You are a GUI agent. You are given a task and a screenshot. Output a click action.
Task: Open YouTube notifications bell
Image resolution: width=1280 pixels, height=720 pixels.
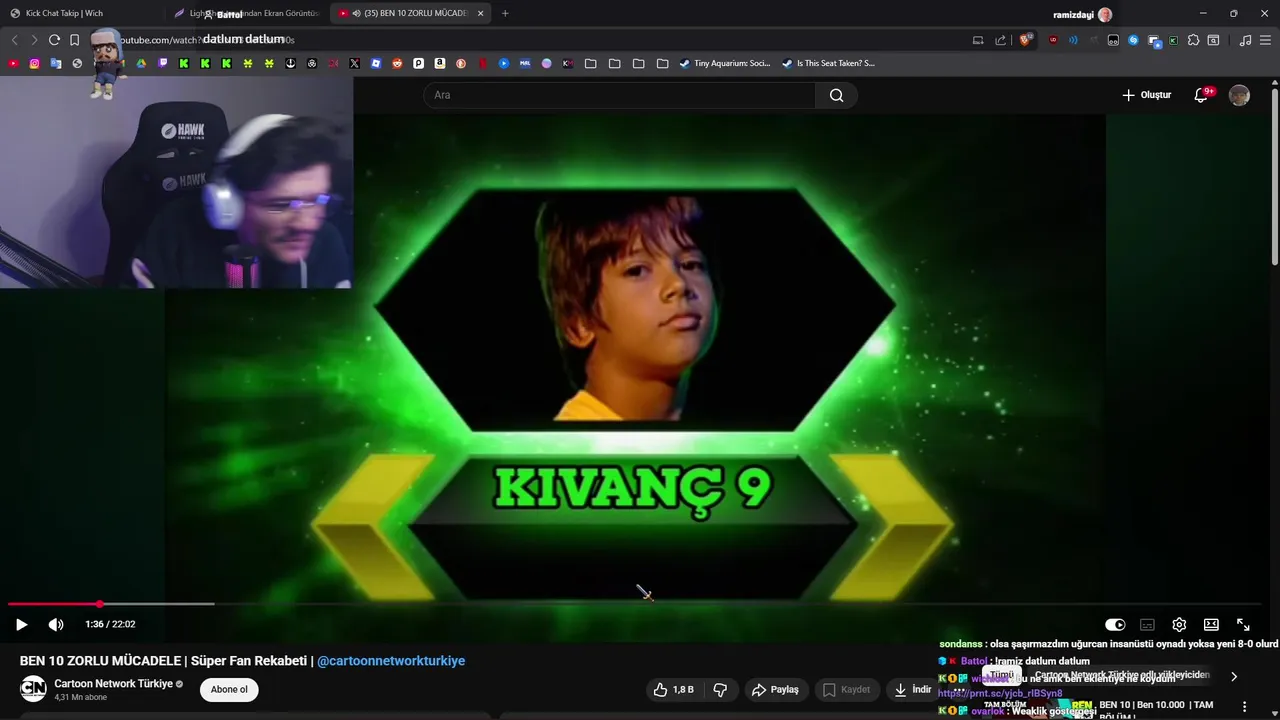(x=1202, y=95)
